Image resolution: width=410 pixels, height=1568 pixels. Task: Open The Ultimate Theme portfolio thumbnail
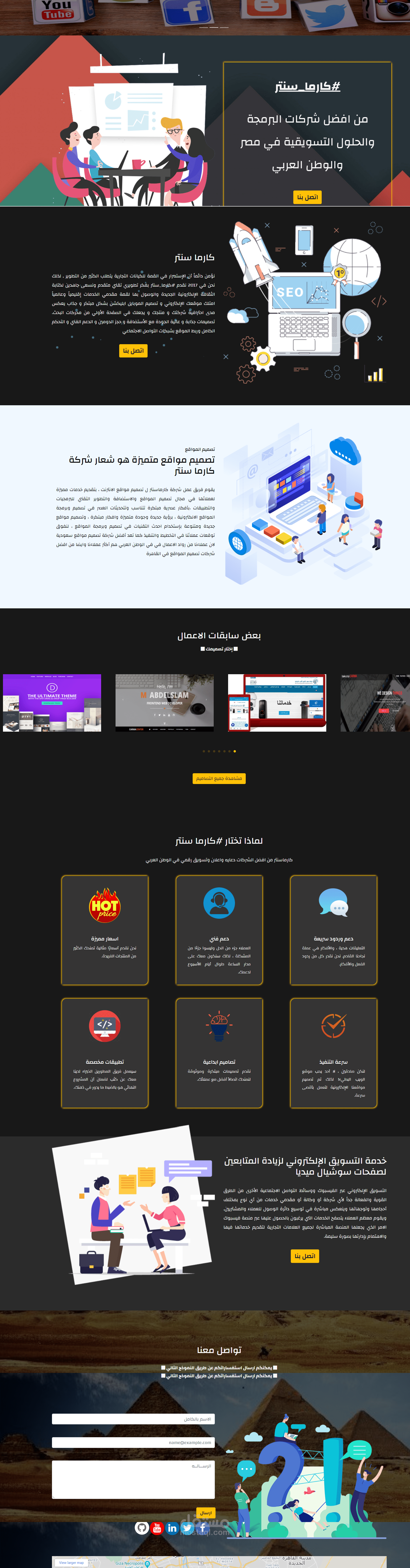[x=52, y=702]
